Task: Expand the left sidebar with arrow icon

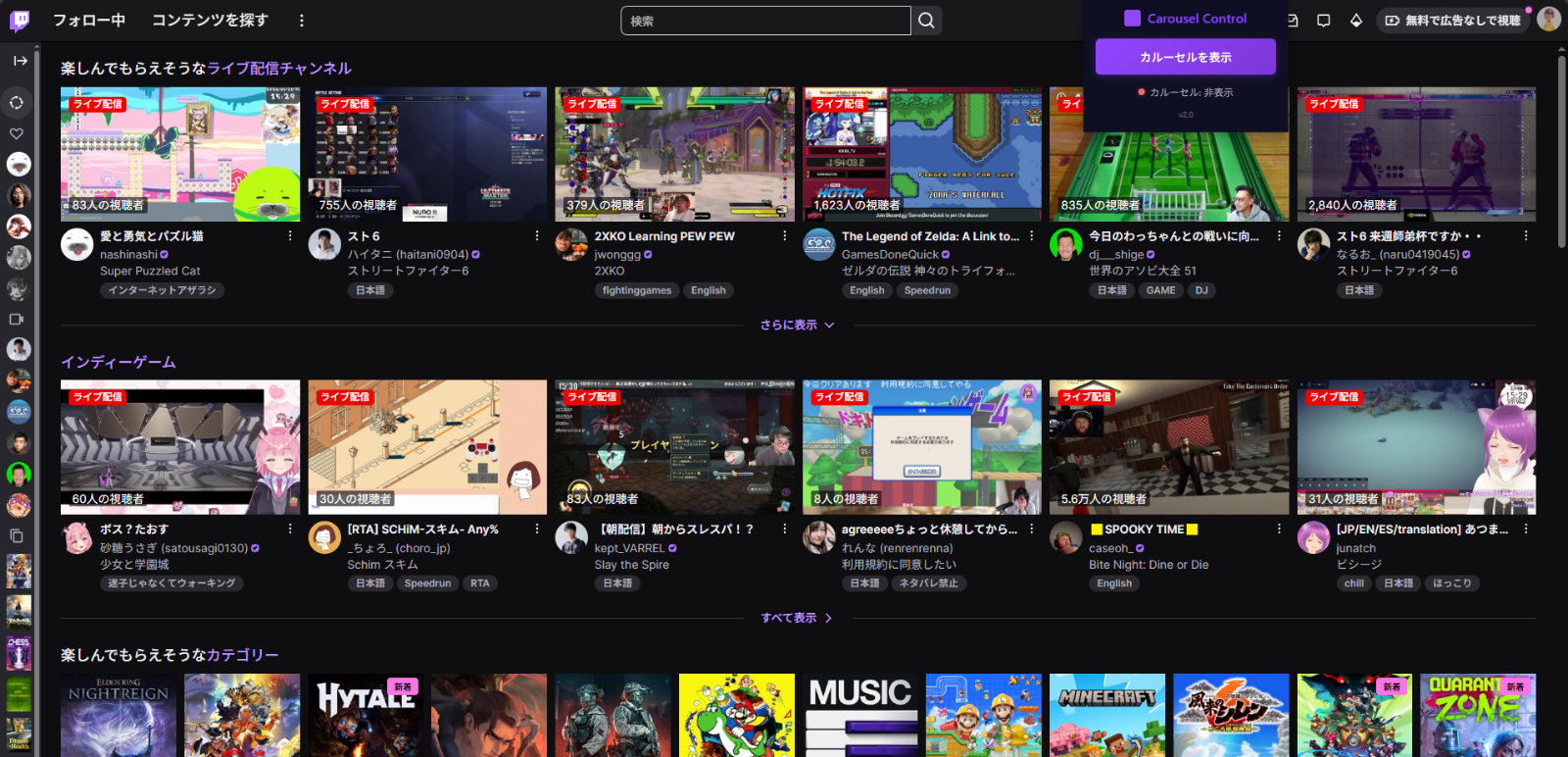Action: click(x=20, y=61)
